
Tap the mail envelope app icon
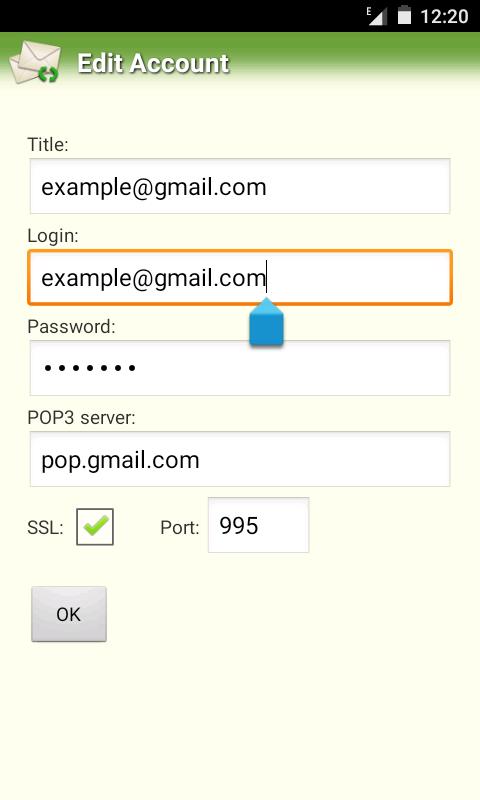coord(35,63)
